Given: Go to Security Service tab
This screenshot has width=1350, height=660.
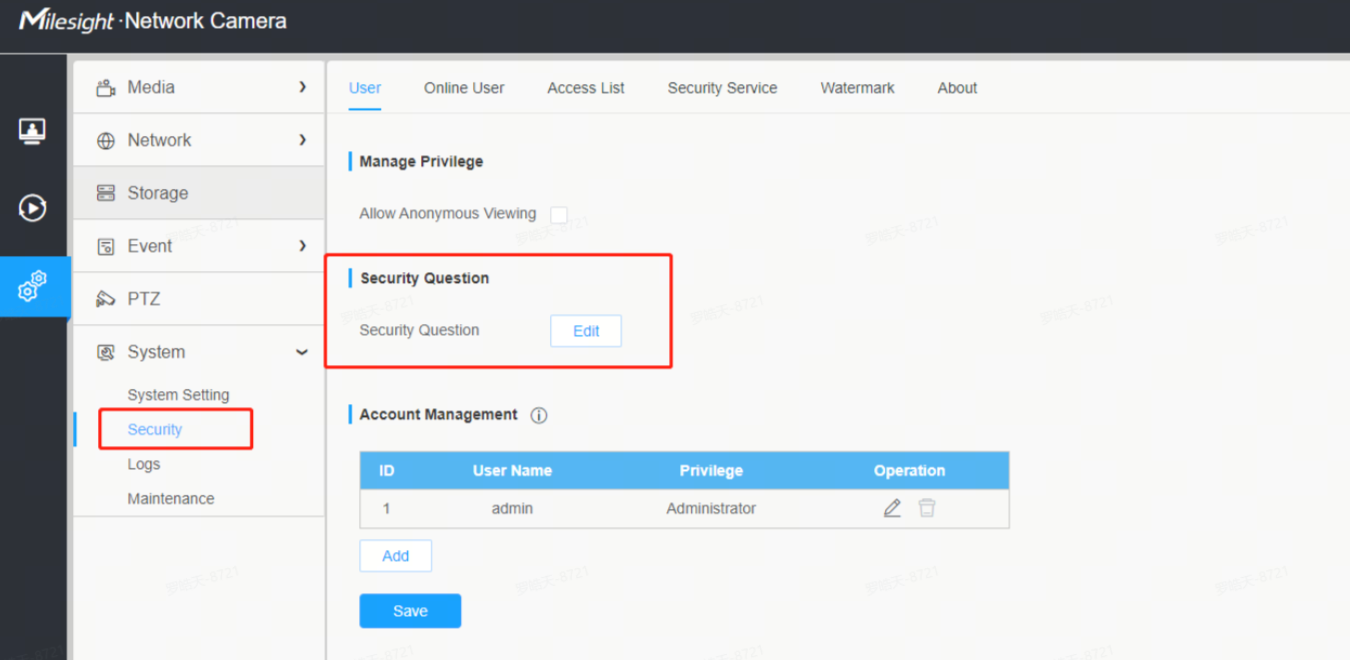Looking at the screenshot, I should click(722, 88).
